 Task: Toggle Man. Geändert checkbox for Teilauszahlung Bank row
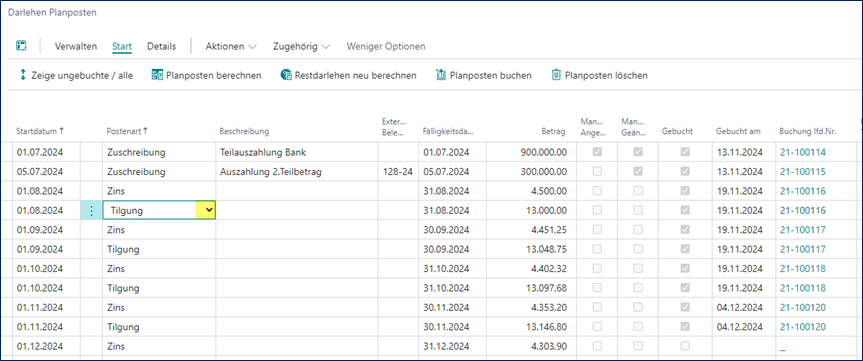(x=638, y=152)
